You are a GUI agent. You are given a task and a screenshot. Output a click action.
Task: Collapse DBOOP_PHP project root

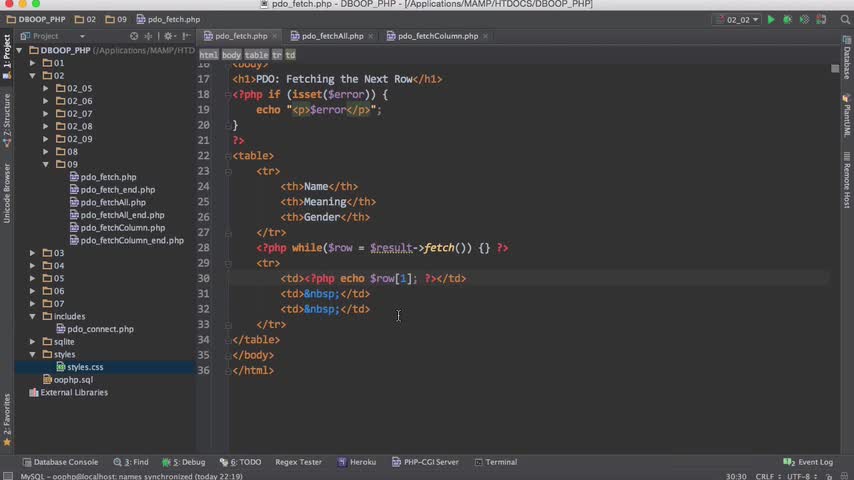(20, 50)
